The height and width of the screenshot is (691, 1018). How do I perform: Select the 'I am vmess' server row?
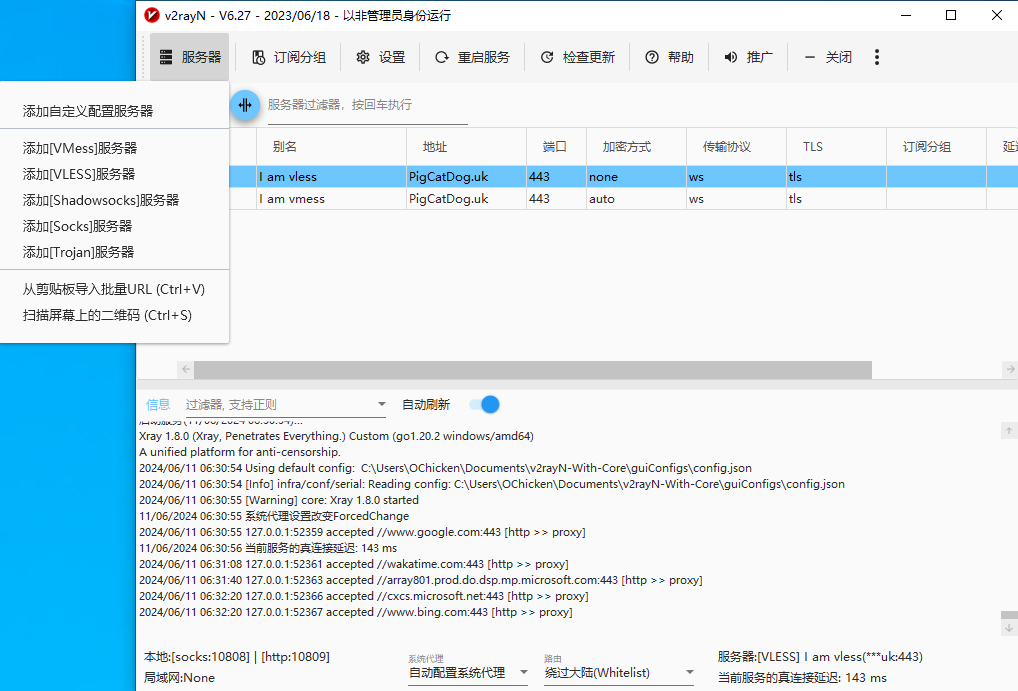tap(623, 199)
